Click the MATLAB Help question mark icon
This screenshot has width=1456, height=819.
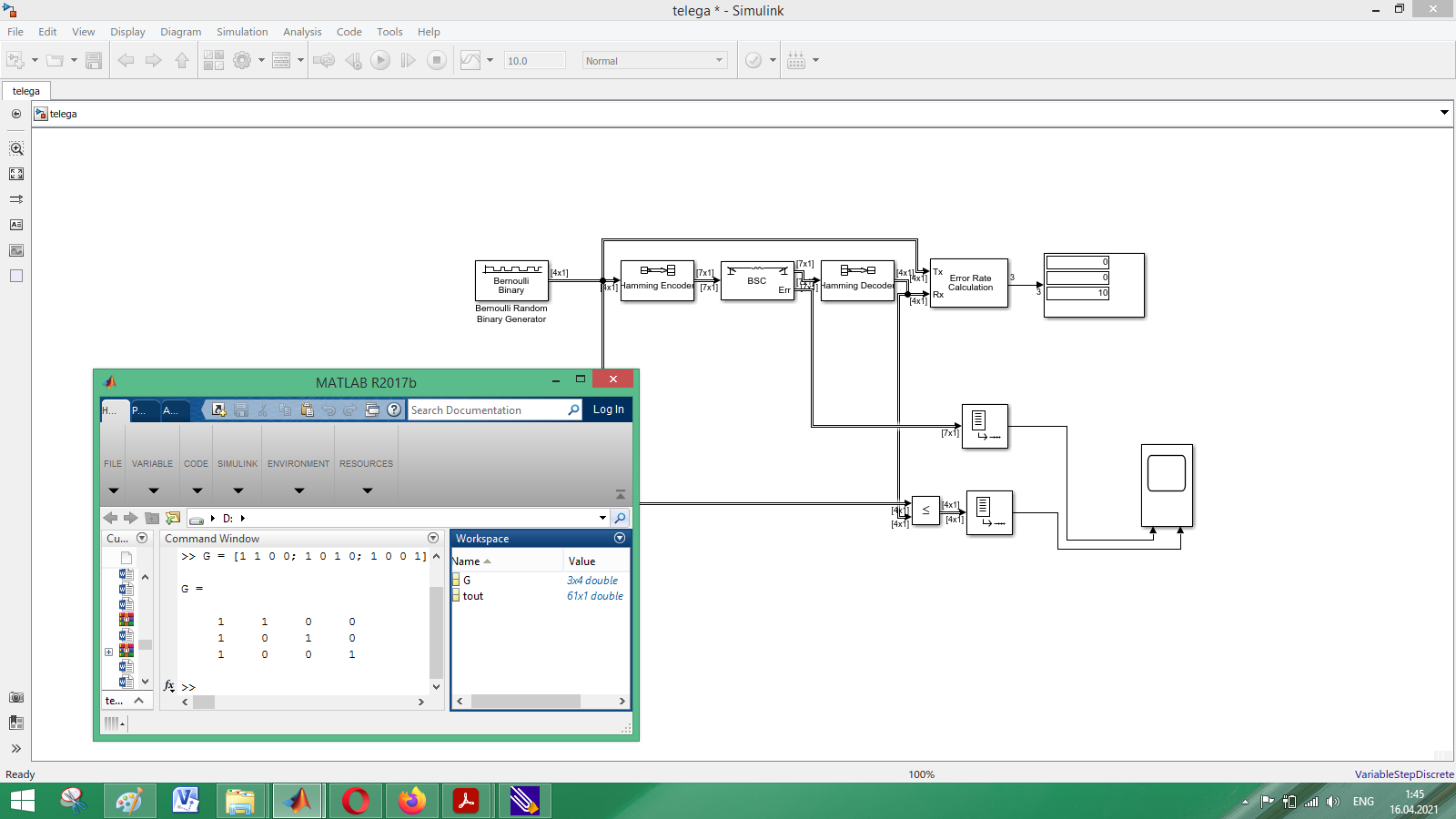[394, 409]
